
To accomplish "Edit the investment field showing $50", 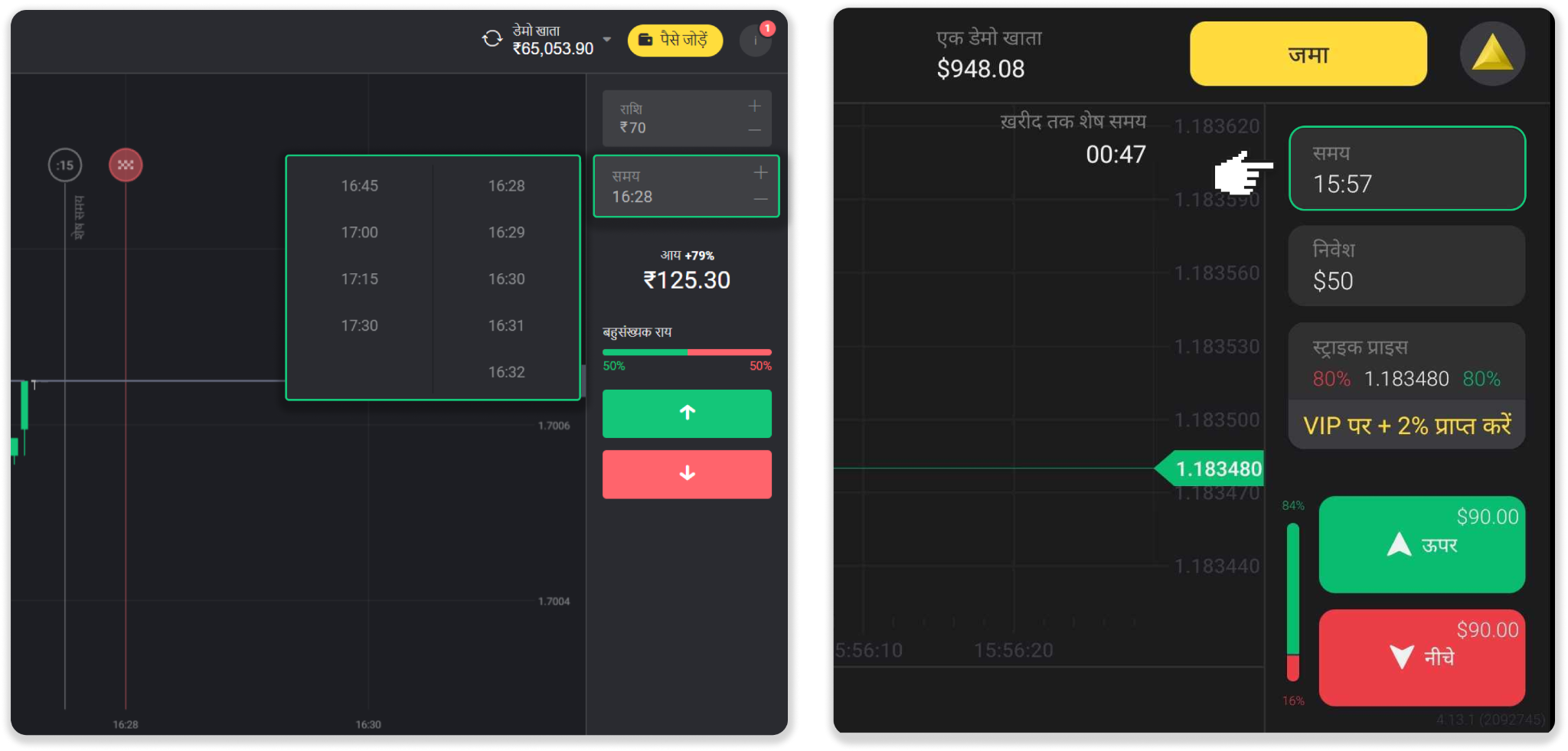I will pos(1406,266).
